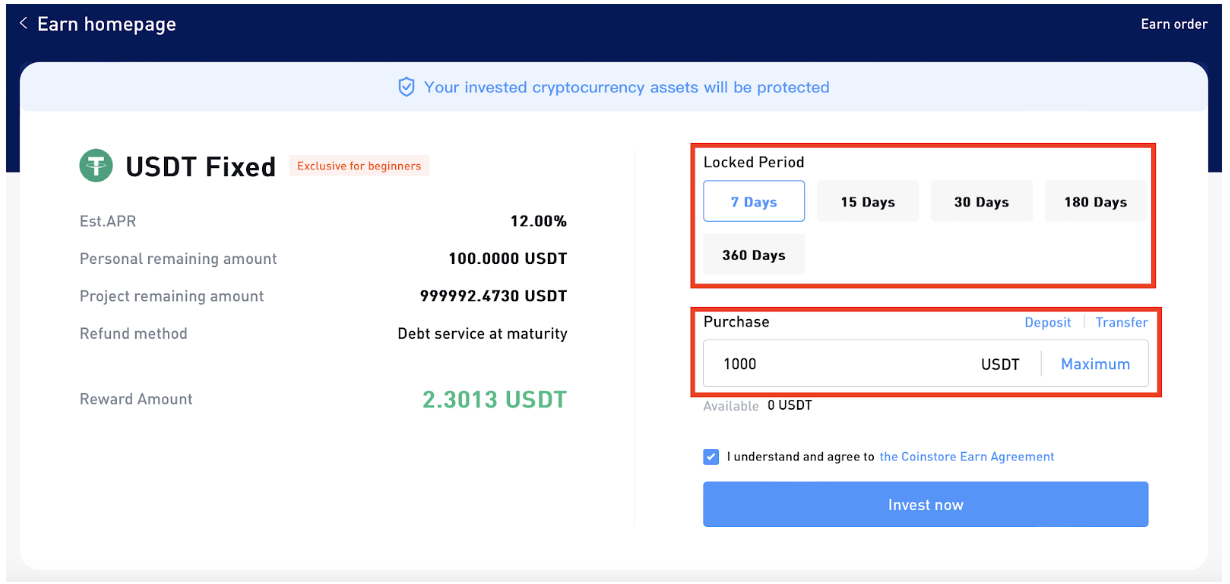Click the 100.0000 USDT personal remaining amount

[x=508, y=258]
